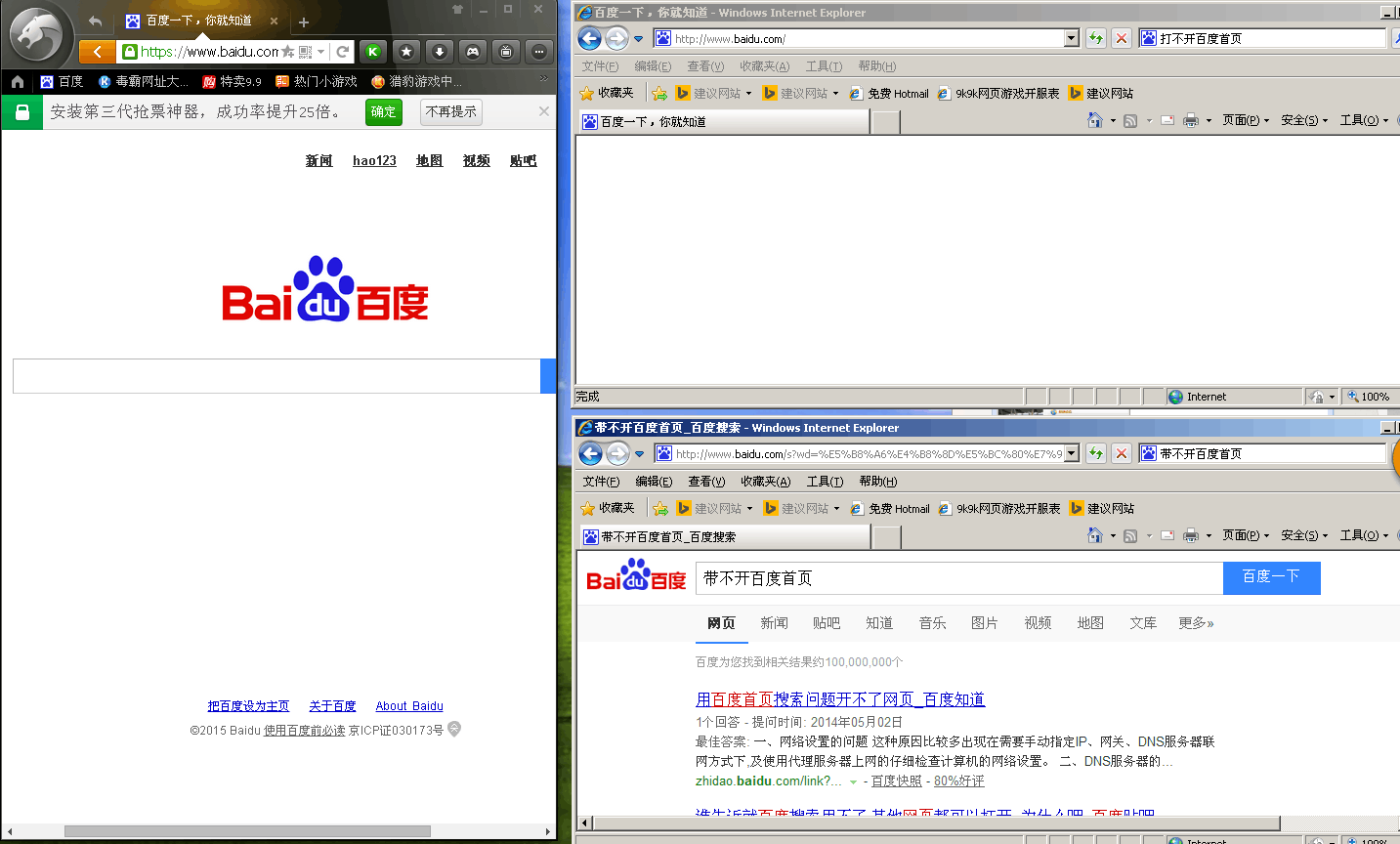
Task: Click the game controller icon in Cheetah toolbar
Action: [x=473, y=52]
